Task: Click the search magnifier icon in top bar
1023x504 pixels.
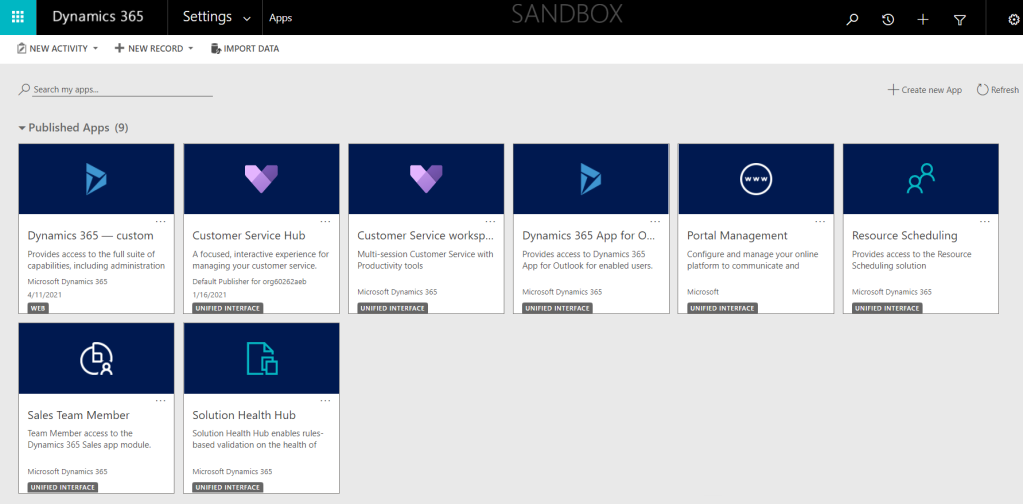Action: tap(852, 19)
